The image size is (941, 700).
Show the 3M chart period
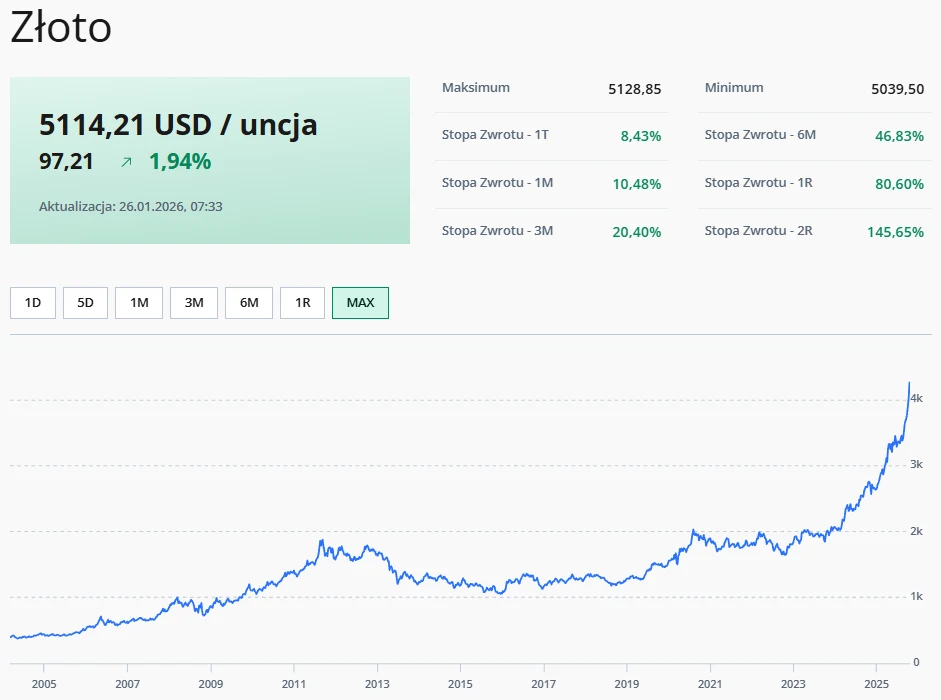pos(194,303)
